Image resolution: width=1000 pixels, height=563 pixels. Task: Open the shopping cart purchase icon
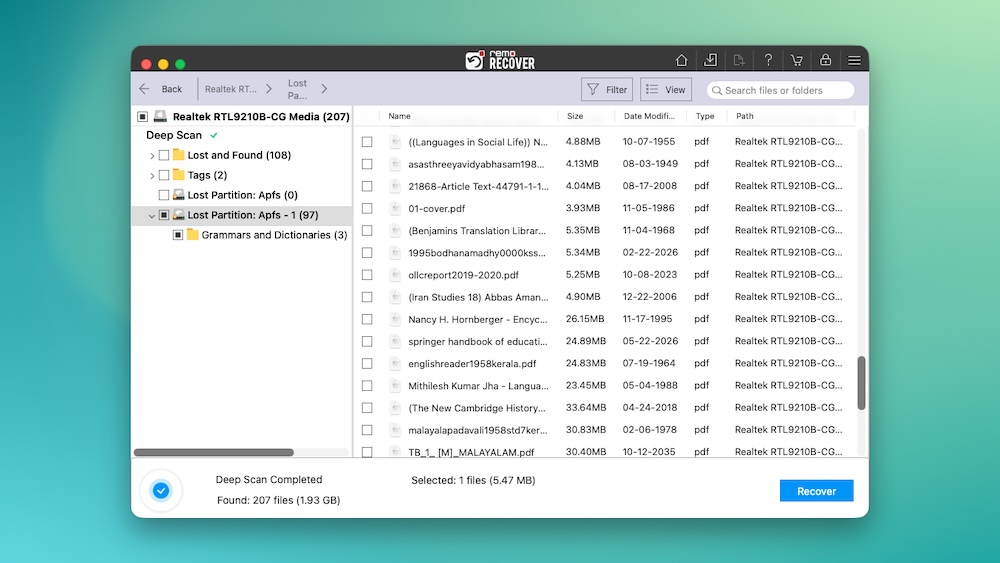[797, 60]
